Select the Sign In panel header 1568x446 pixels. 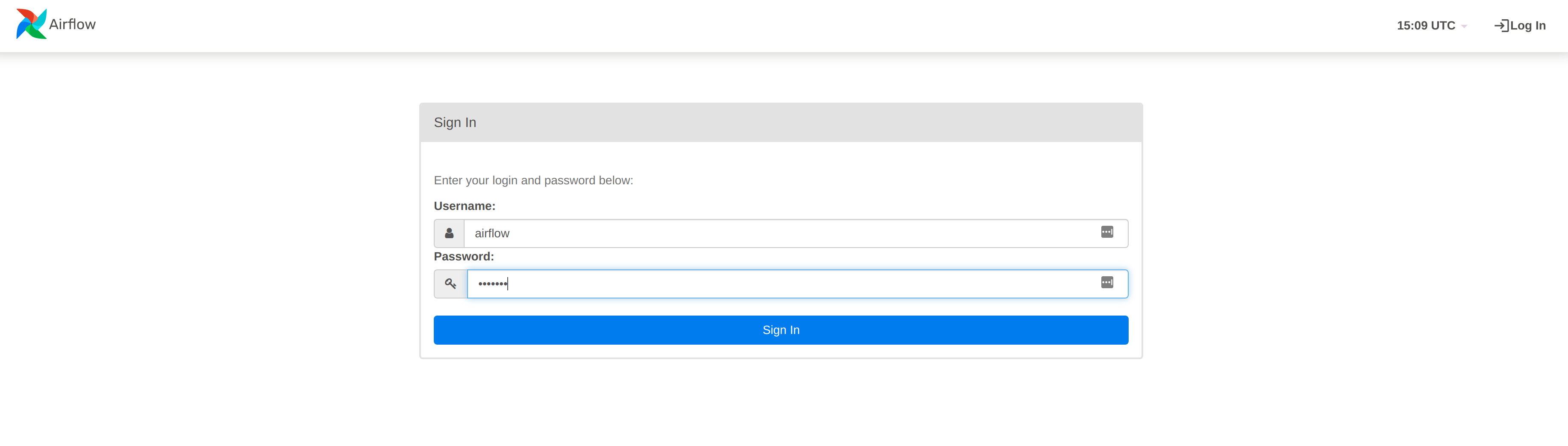(455, 122)
